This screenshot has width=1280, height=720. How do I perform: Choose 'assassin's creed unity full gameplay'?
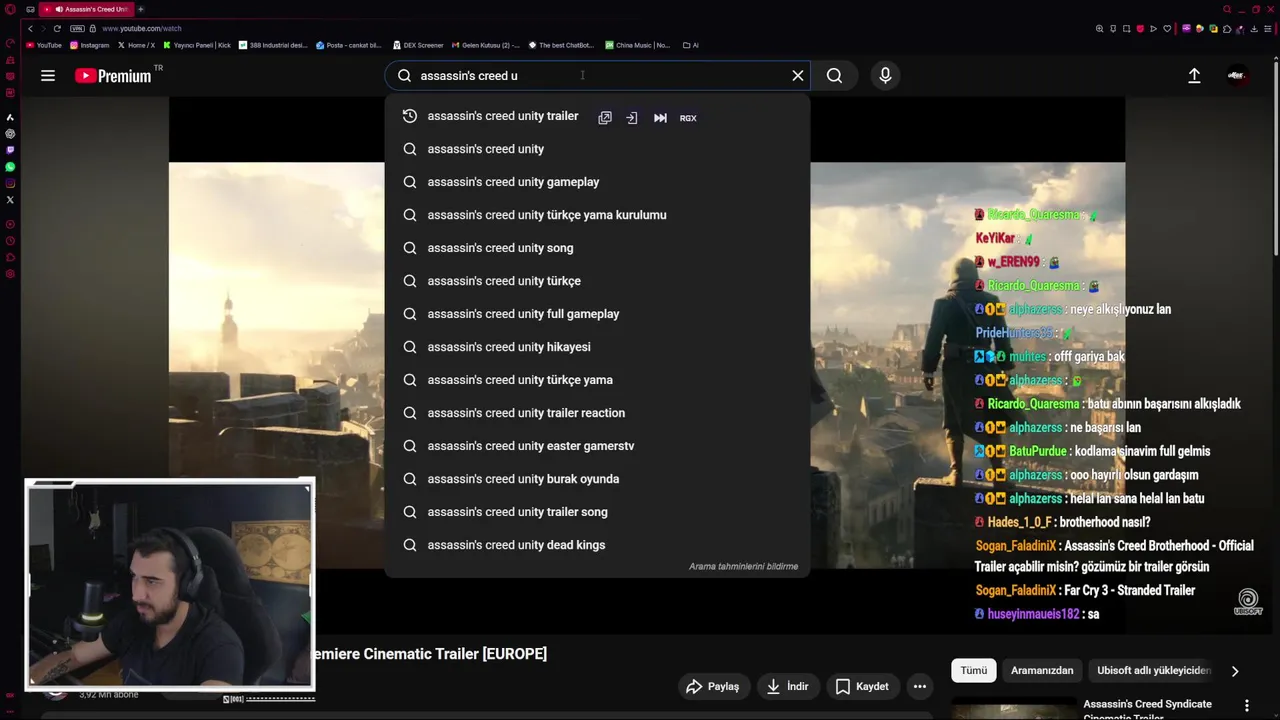(597, 314)
